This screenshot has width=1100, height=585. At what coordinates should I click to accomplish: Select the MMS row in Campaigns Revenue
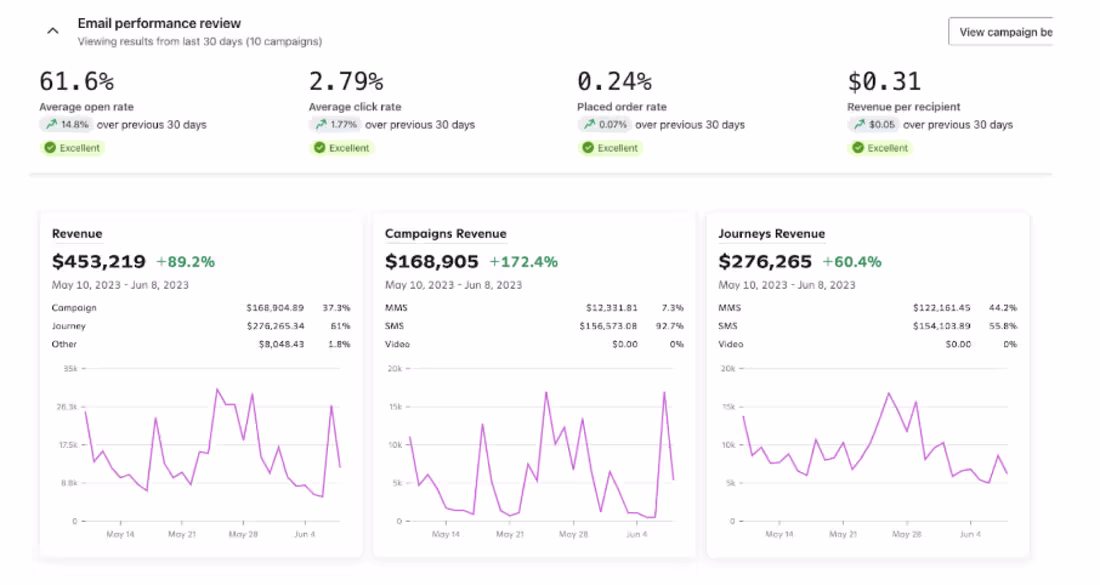[x=534, y=308]
